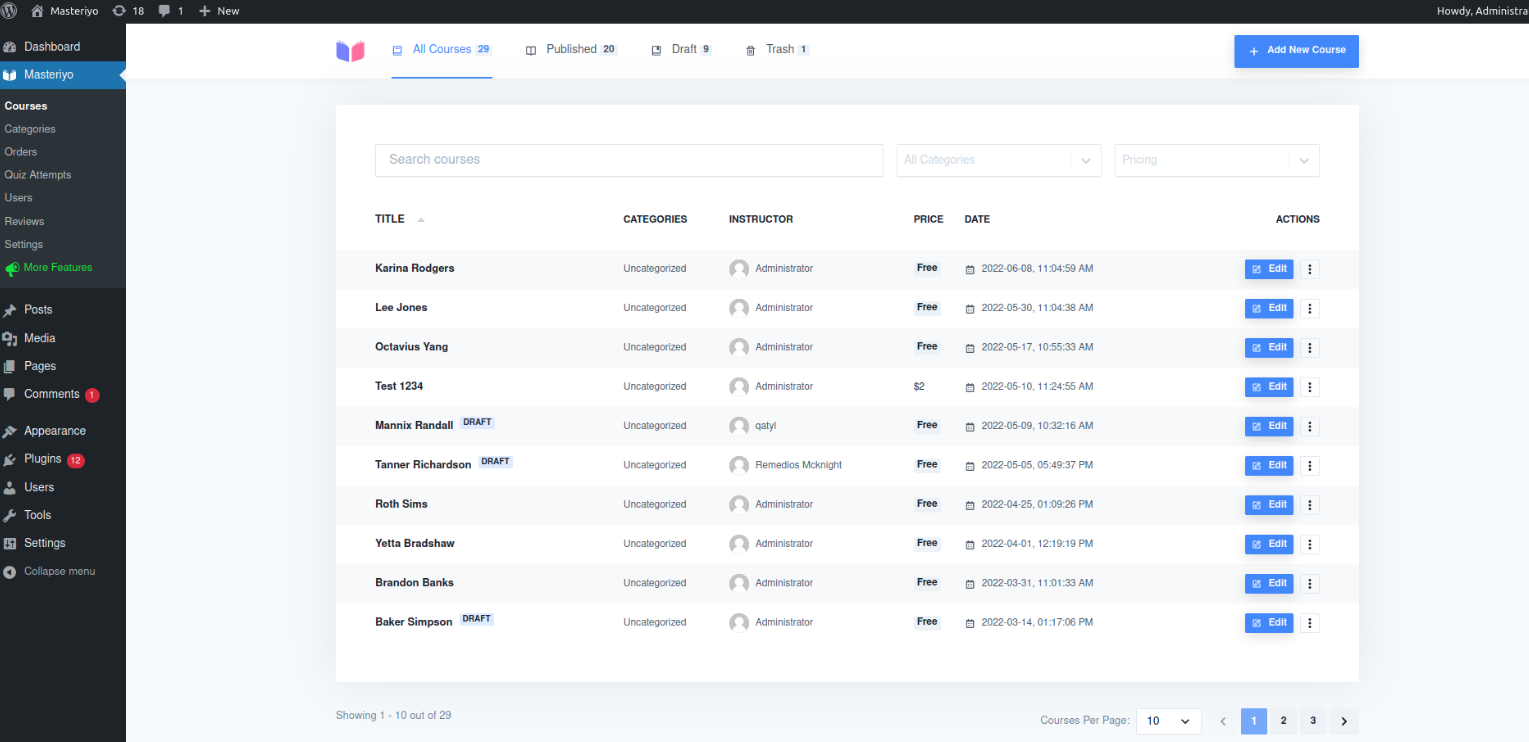The image size is (1529, 742).
Task: Sort courses by the Title column arrow
Action: (x=421, y=220)
